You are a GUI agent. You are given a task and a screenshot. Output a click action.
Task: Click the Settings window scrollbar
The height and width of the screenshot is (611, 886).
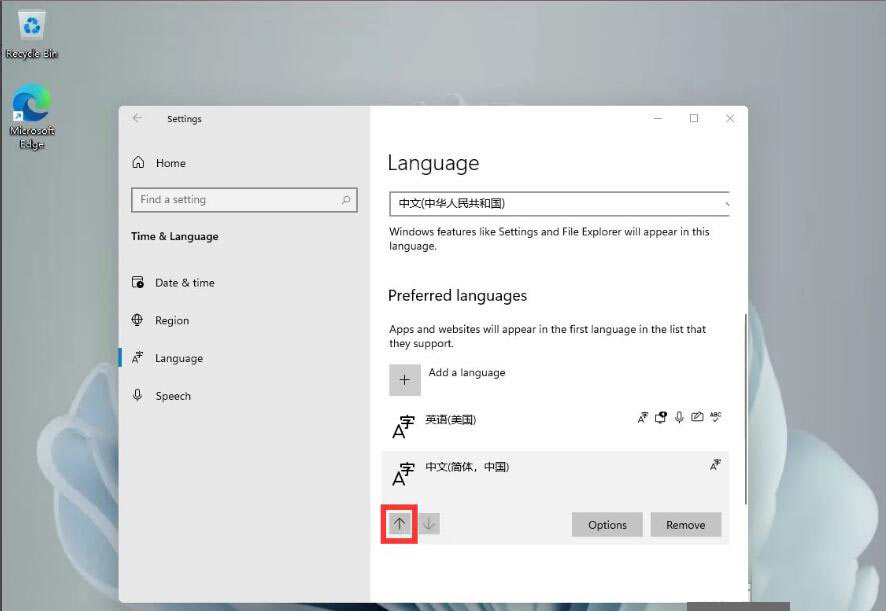coord(746,409)
